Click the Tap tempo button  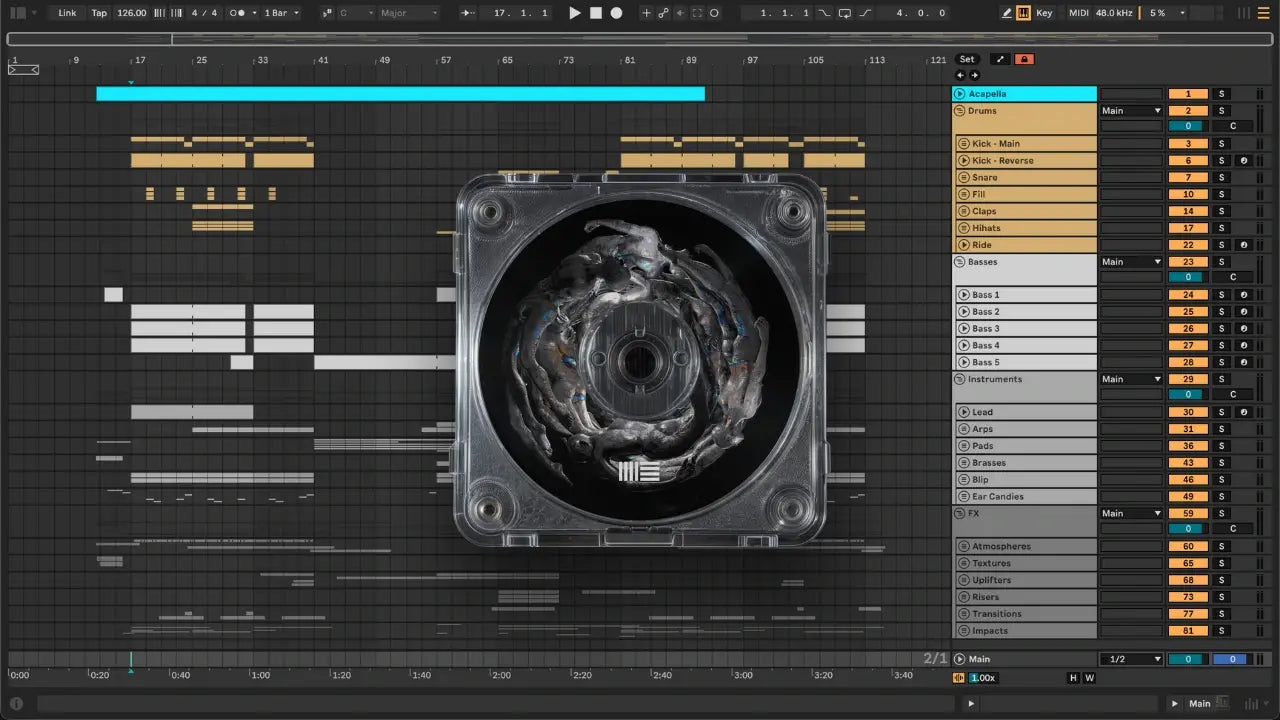(99, 13)
